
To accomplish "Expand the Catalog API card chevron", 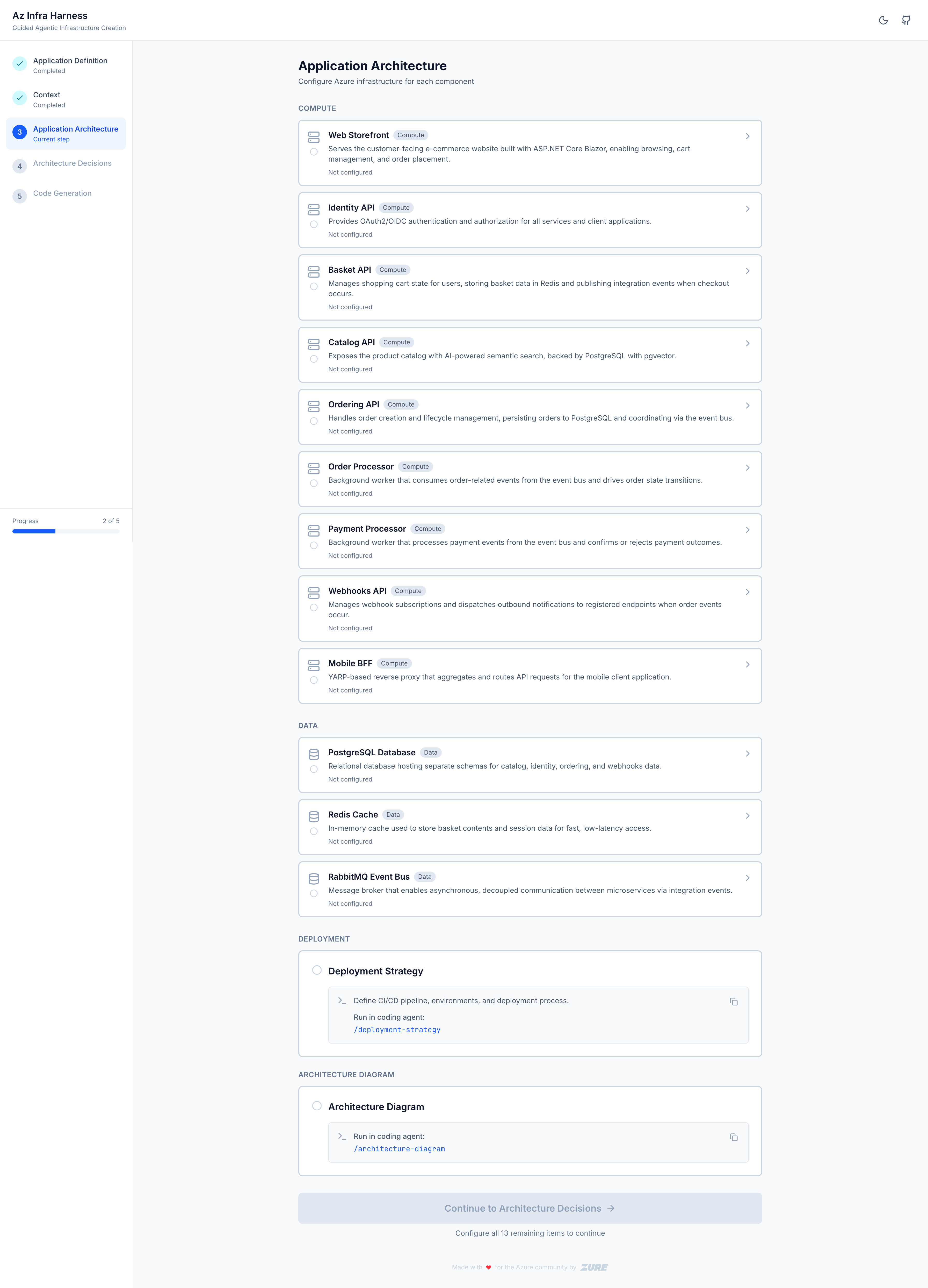I will [748, 343].
